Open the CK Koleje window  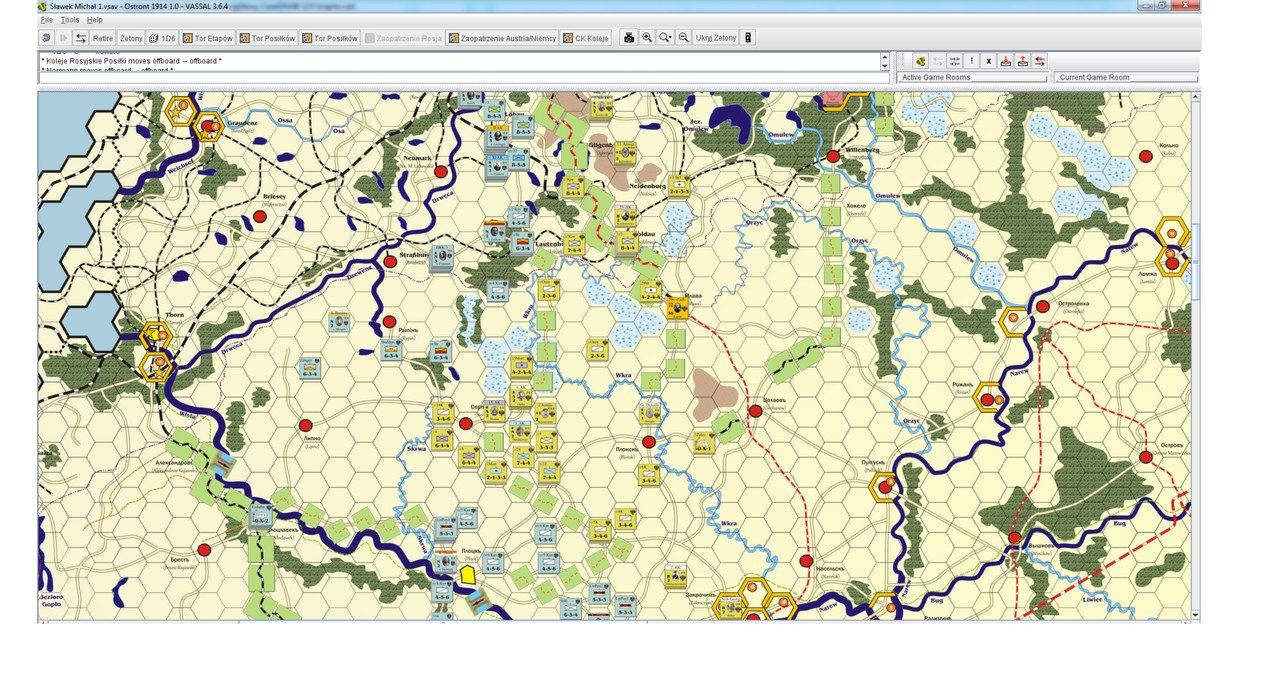586,38
